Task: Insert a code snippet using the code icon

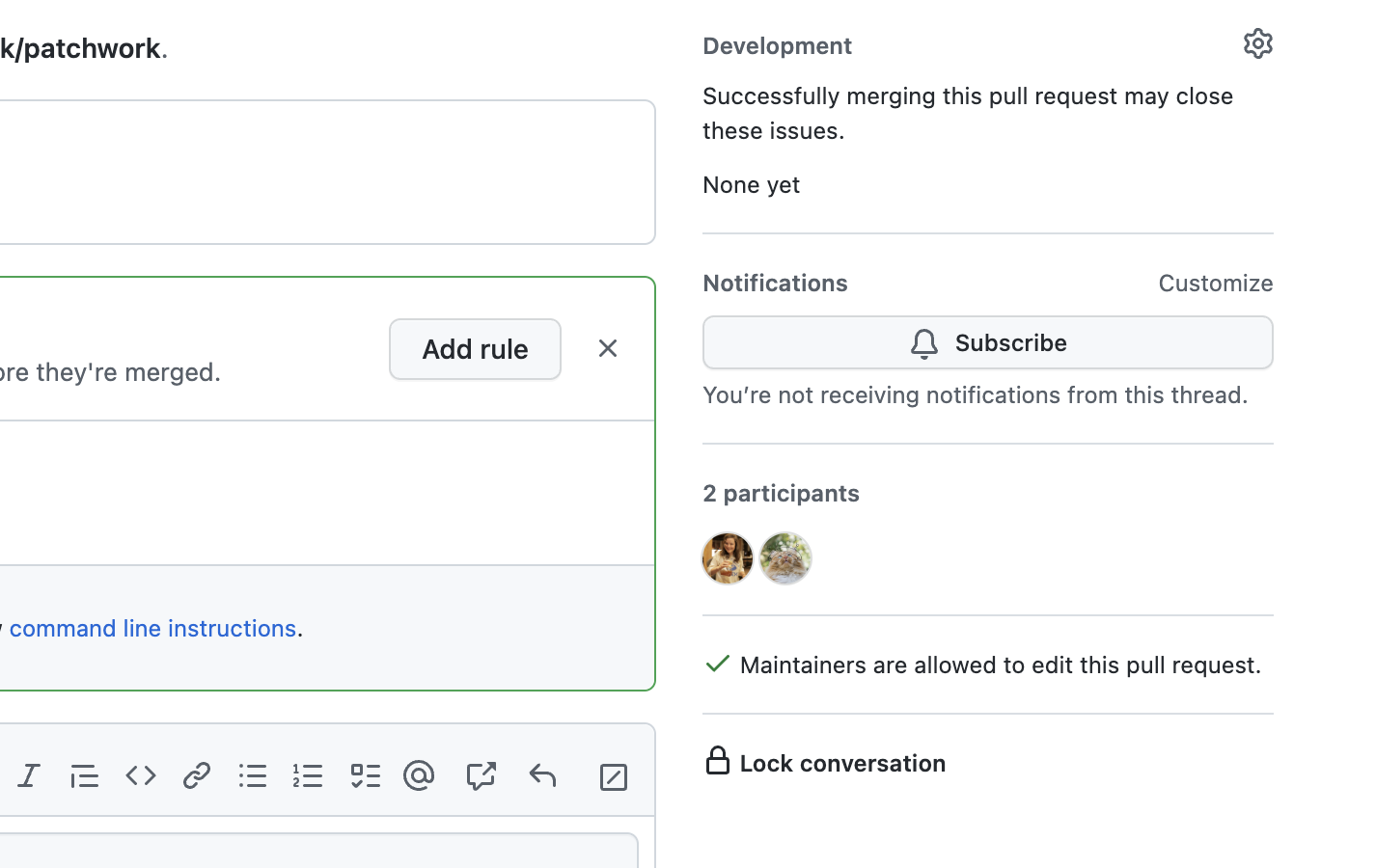Action: pos(140,775)
